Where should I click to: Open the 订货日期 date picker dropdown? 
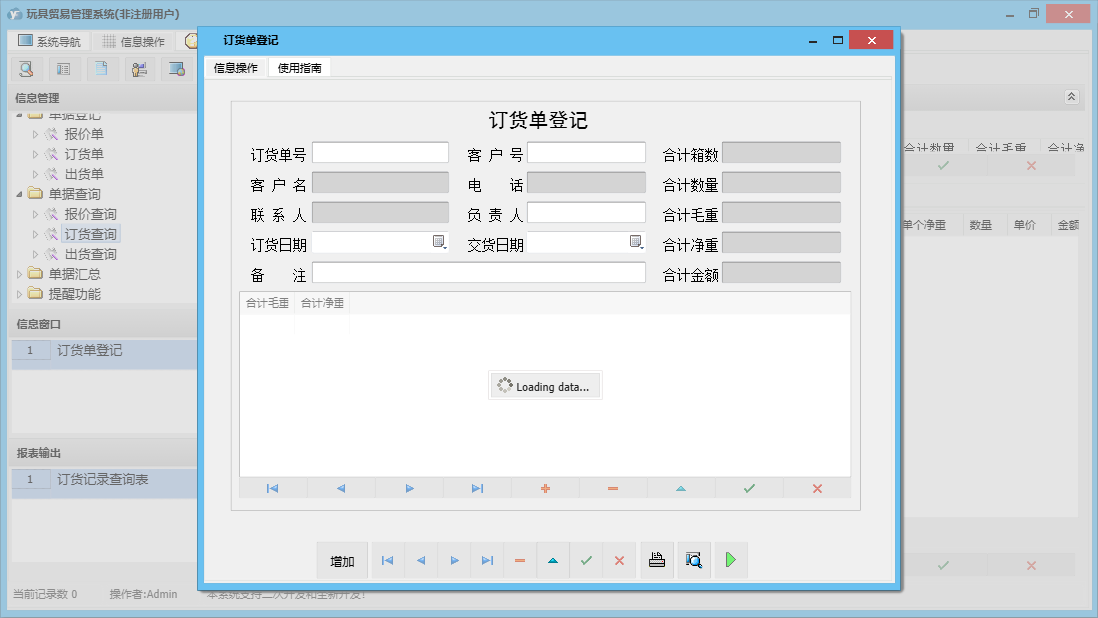(x=437, y=242)
